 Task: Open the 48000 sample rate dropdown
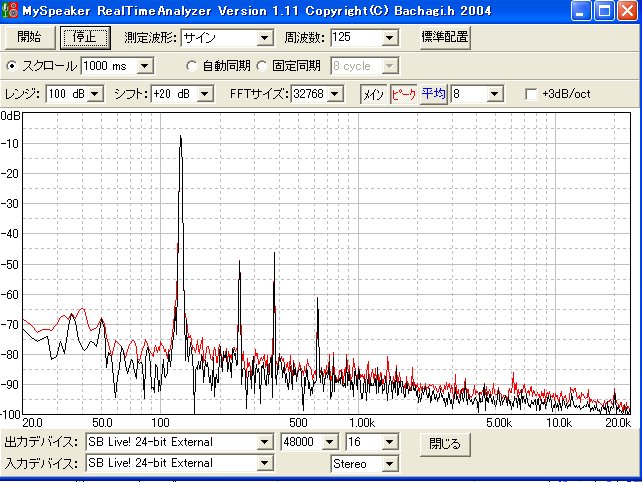[327, 442]
